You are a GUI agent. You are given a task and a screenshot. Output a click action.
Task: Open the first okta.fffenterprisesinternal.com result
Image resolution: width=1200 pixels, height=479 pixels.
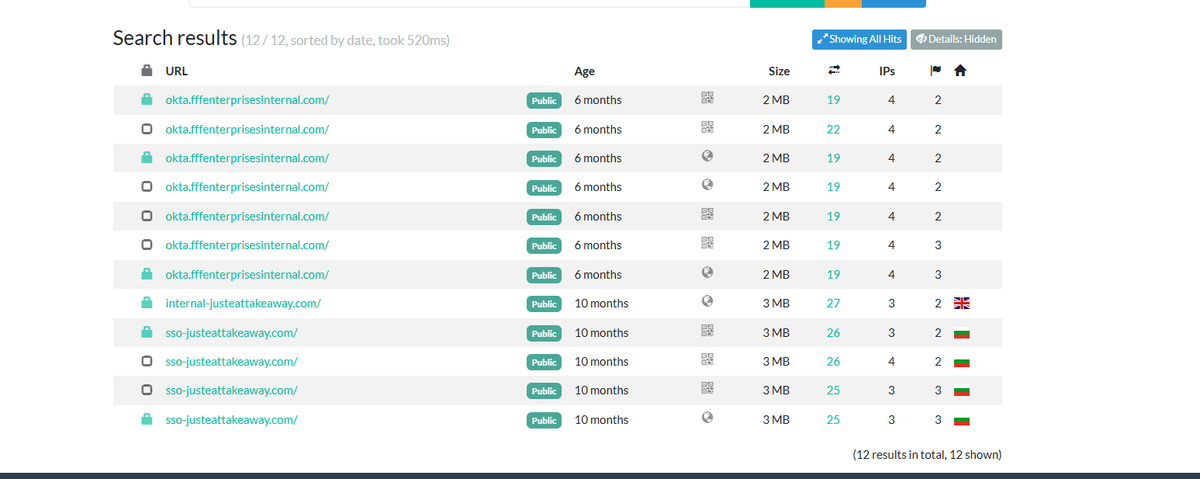click(247, 100)
